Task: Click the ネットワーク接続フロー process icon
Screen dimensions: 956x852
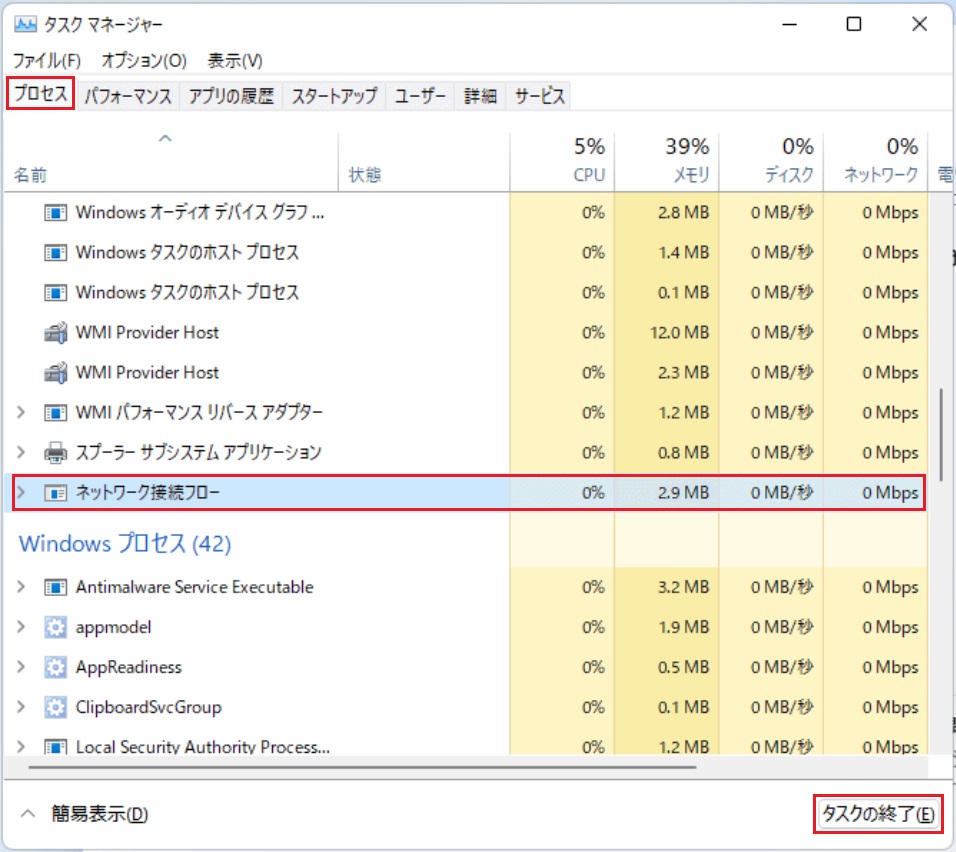Action: pyautogui.click(x=55, y=493)
